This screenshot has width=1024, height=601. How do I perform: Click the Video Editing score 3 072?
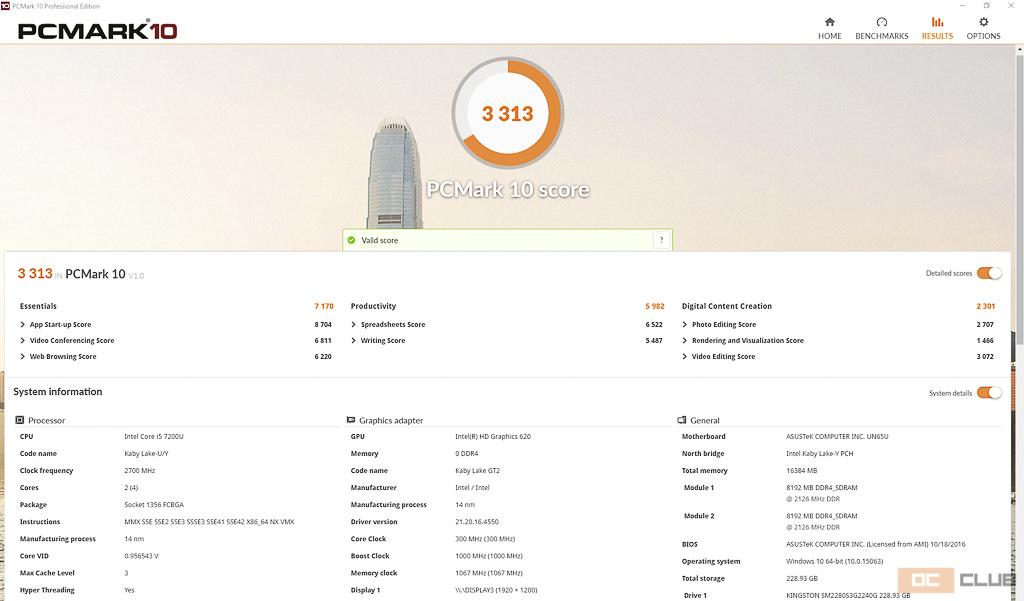(x=985, y=357)
